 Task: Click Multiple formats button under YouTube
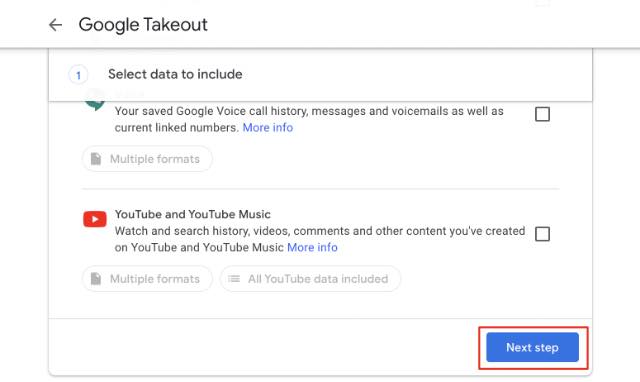tap(147, 279)
